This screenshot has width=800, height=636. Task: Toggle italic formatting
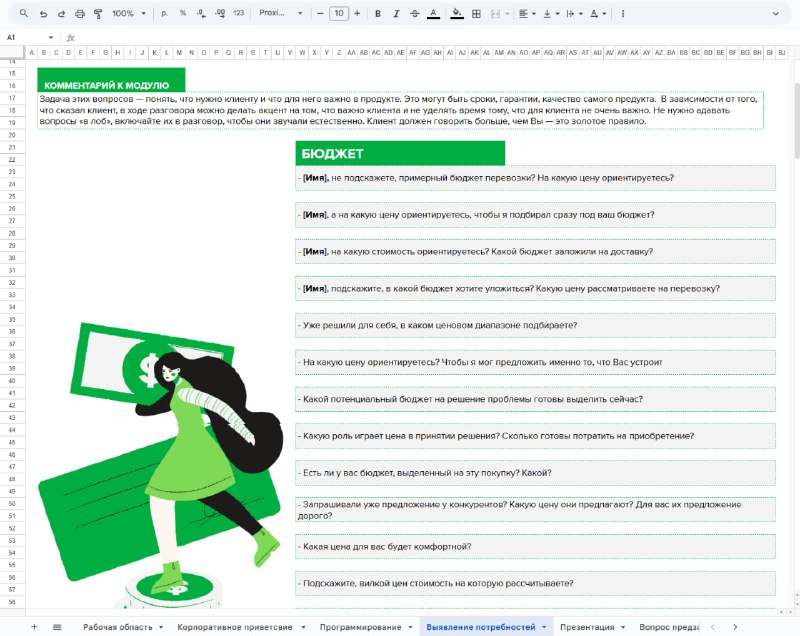tap(396, 14)
